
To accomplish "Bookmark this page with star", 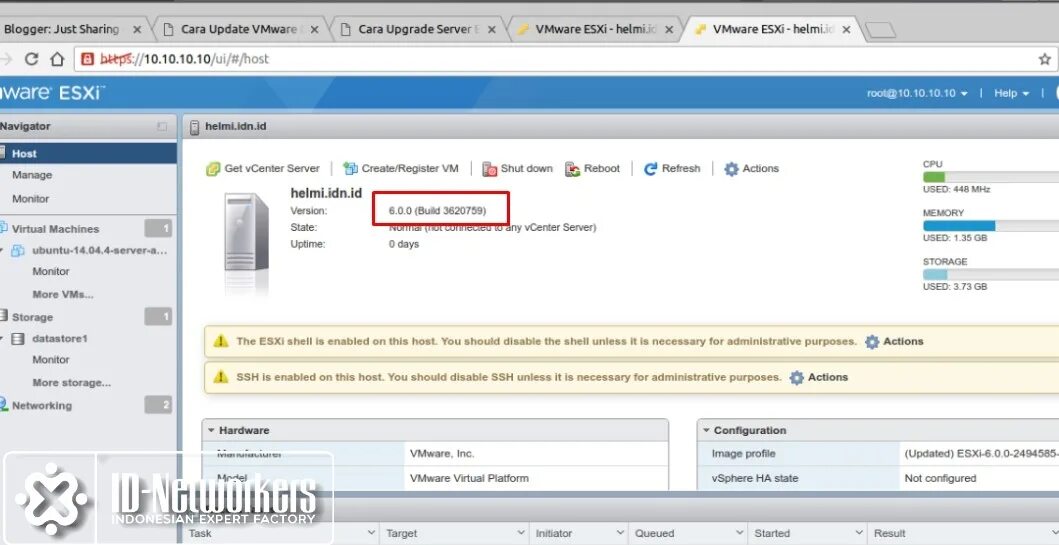I will click(1044, 59).
